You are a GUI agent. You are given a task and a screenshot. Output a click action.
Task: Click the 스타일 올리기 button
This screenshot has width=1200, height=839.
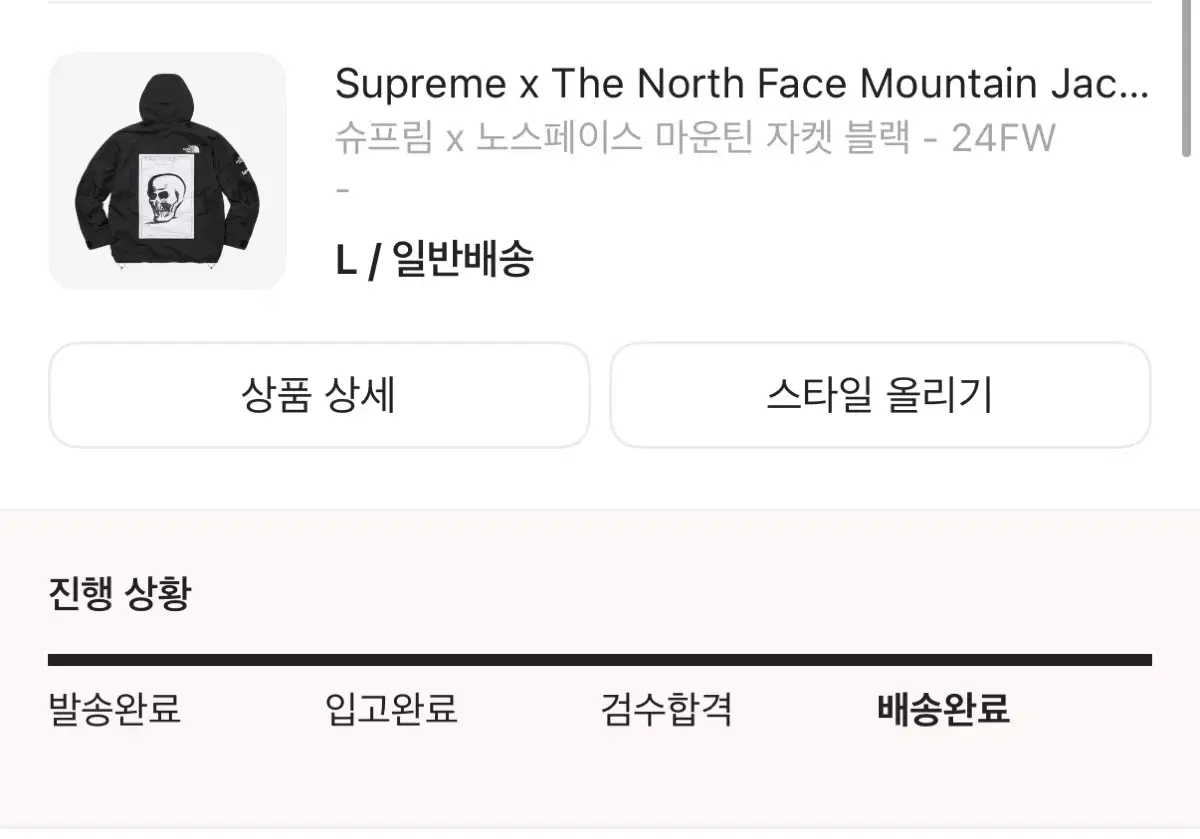pos(880,394)
